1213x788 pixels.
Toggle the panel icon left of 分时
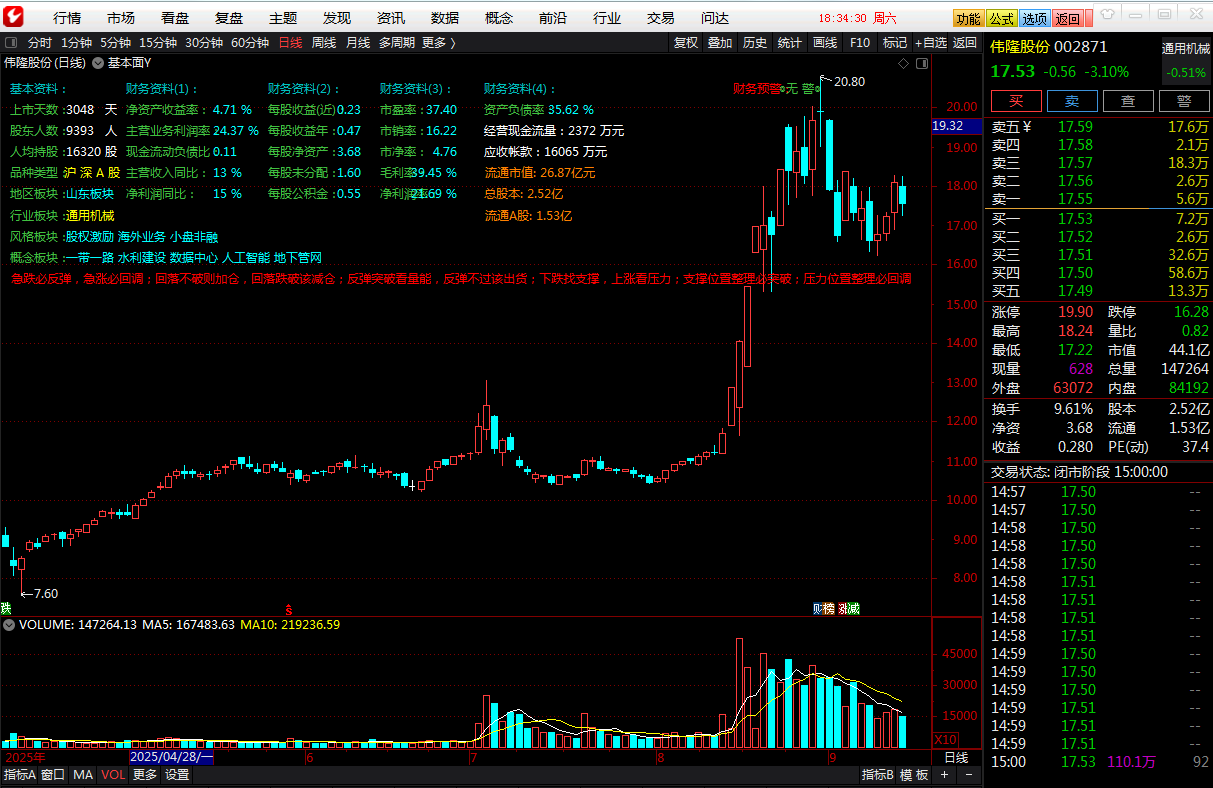(x=12, y=43)
